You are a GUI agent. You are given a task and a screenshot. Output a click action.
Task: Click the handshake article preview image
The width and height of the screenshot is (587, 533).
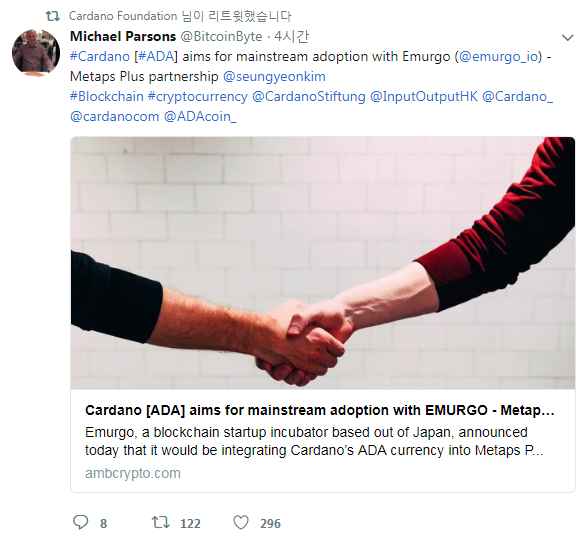tap(323, 263)
